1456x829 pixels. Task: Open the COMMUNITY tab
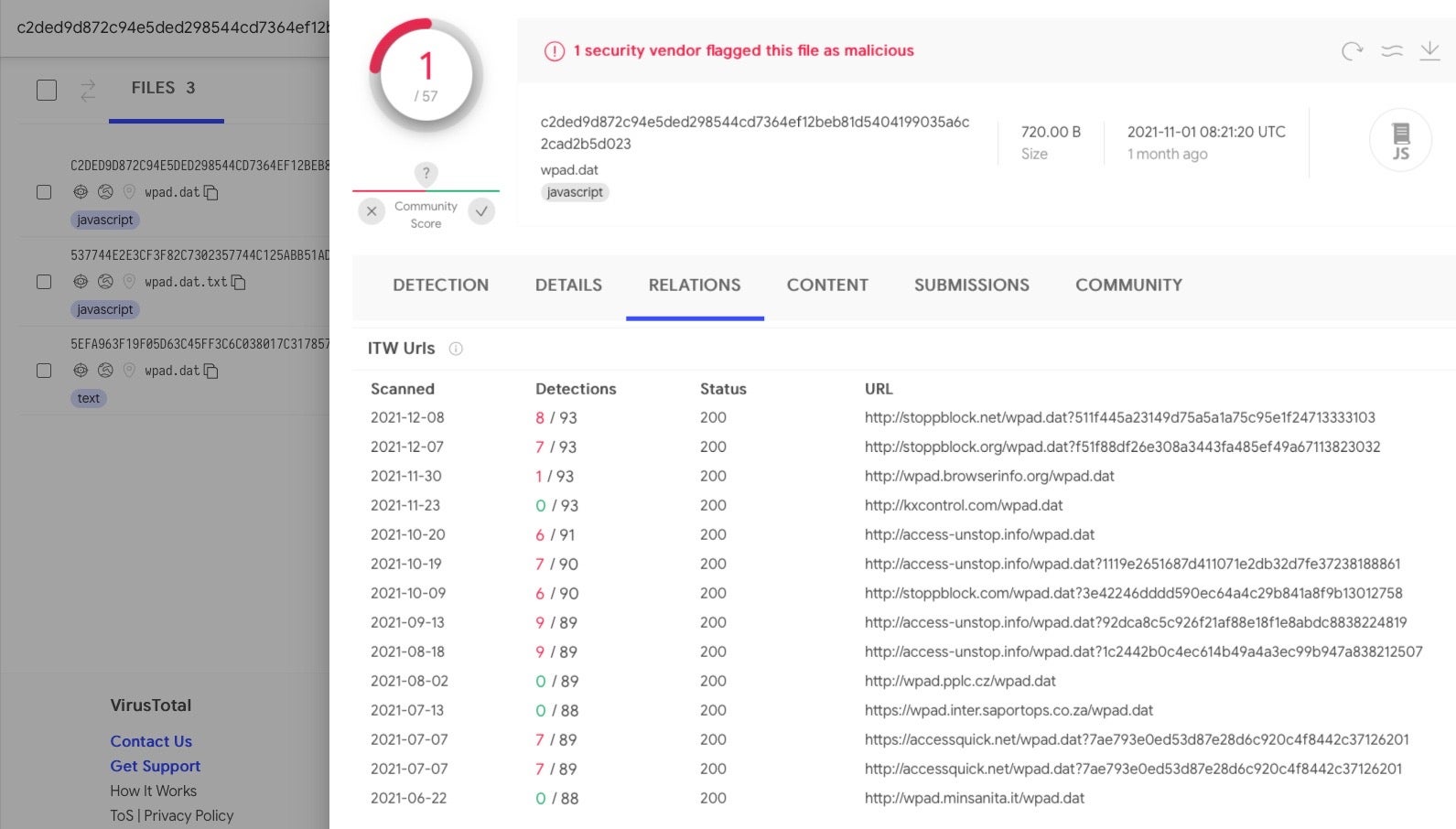coord(1128,285)
